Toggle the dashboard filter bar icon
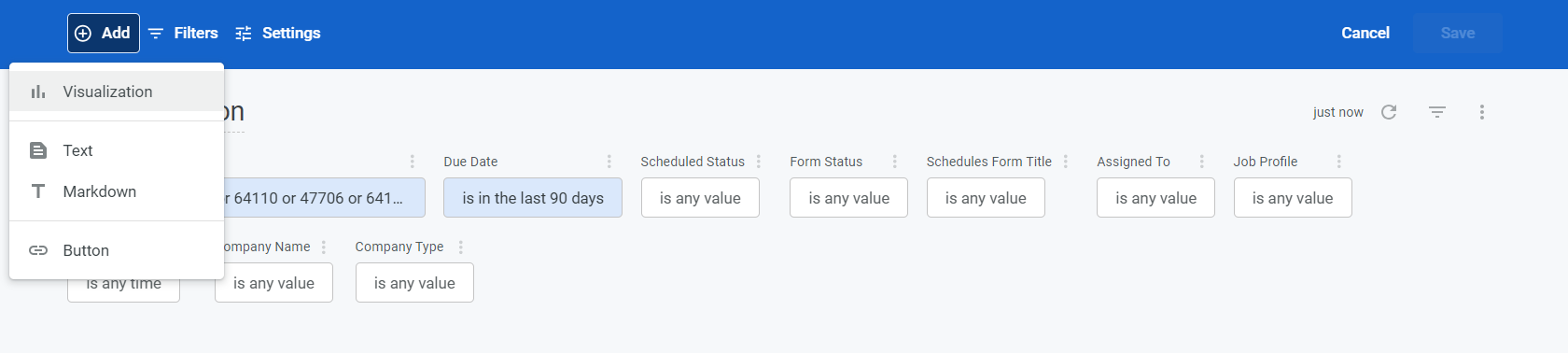 (1437, 112)
